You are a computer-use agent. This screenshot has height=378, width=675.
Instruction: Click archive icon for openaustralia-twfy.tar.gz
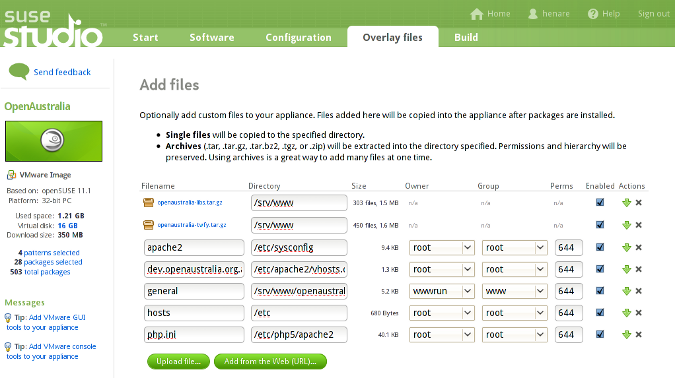point(148,225)
